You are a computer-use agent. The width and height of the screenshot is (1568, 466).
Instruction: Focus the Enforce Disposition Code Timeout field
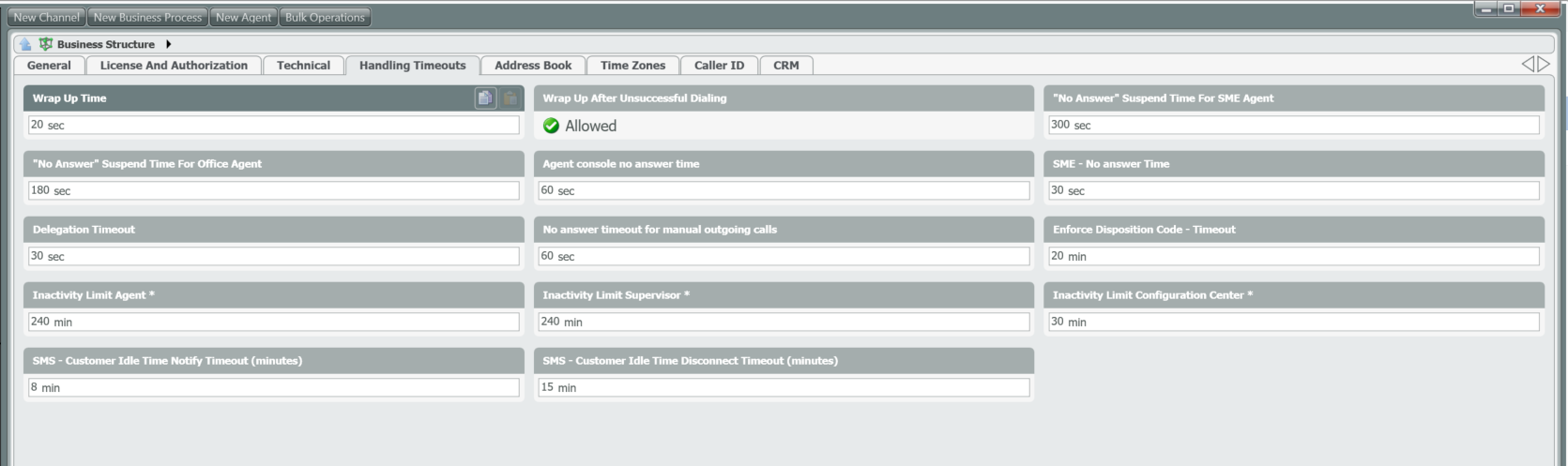pos(1293,256)
